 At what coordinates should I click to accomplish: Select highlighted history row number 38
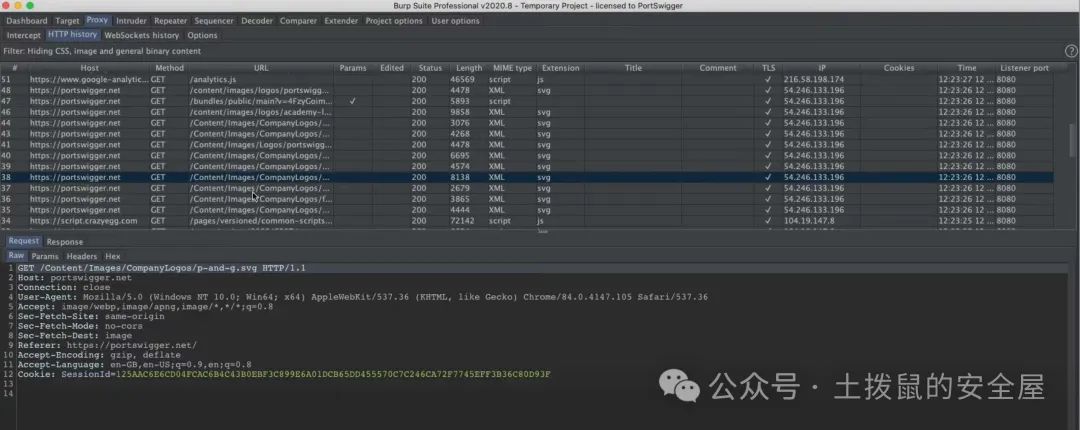tap(526, 177)
